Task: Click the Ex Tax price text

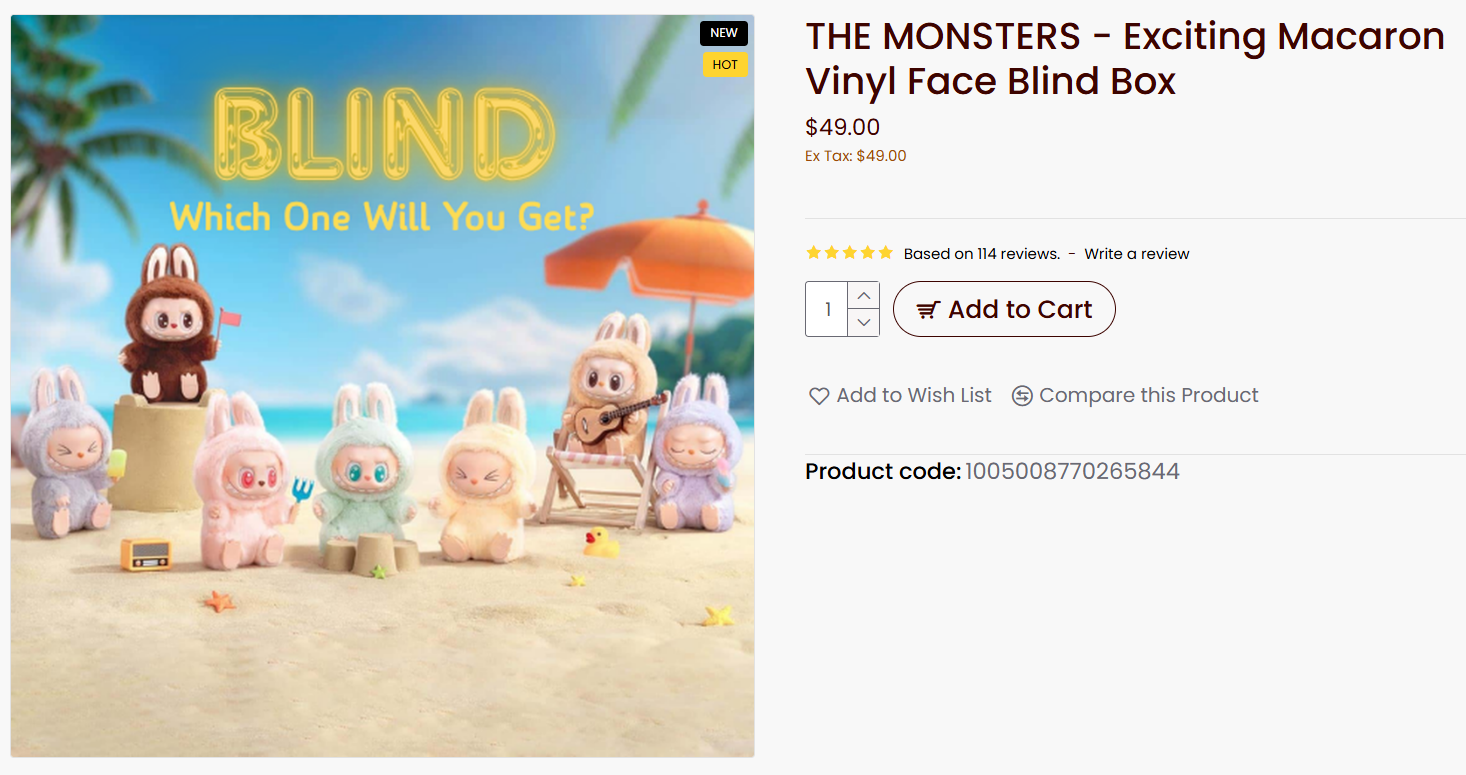Action: pos(856,156)
